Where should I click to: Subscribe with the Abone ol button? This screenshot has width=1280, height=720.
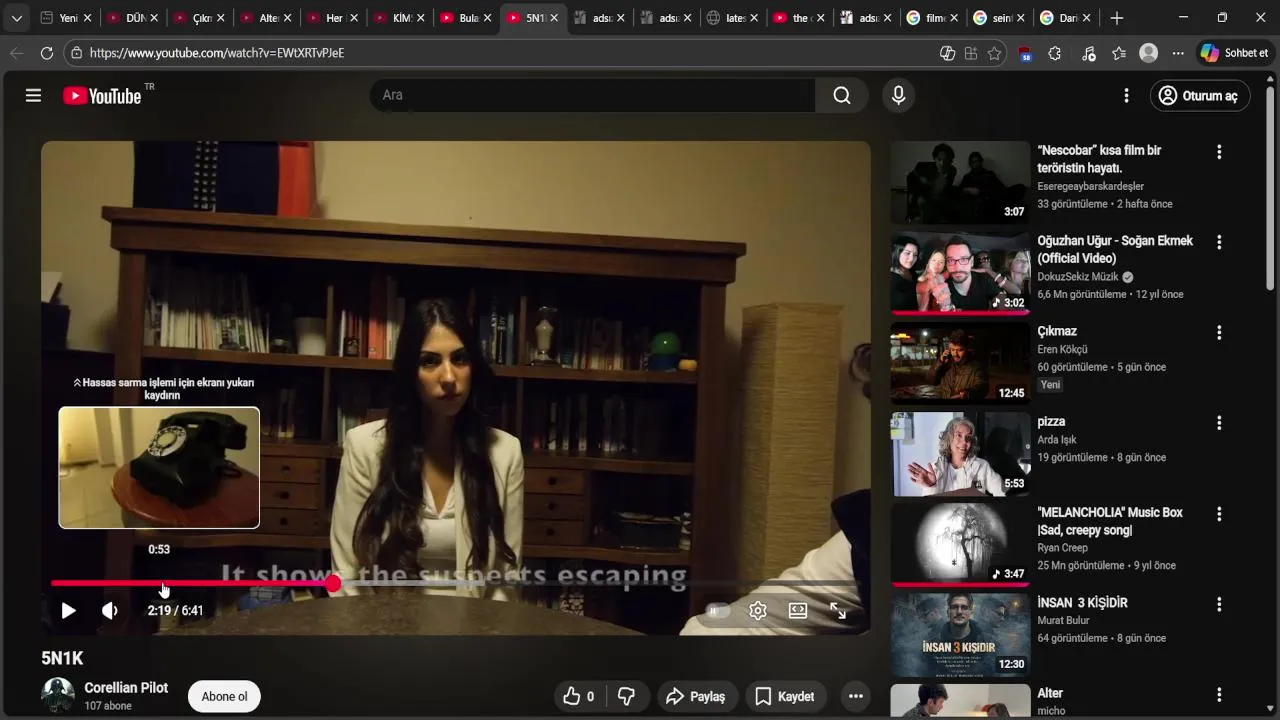pyautogui.click(x=224, y=696)
